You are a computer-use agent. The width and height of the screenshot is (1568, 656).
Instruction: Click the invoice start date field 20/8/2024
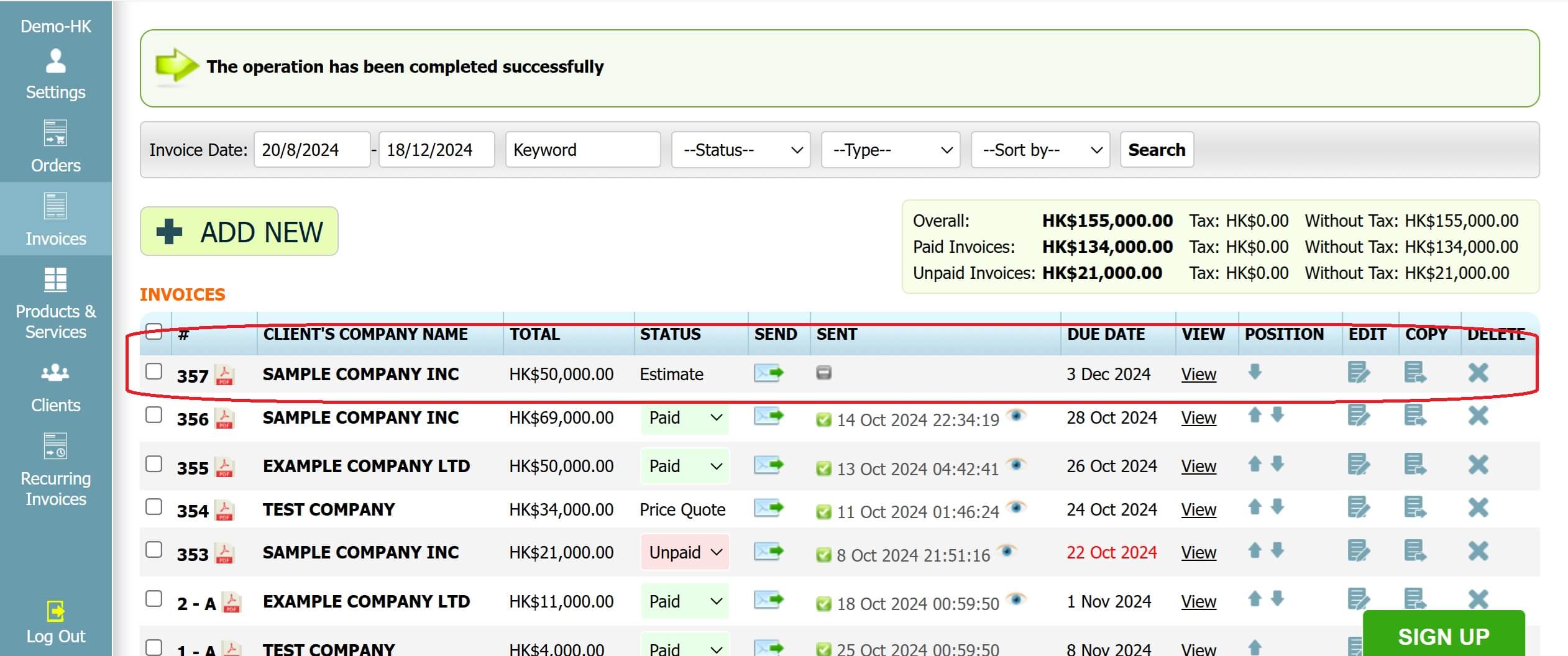tap(312, 150)
